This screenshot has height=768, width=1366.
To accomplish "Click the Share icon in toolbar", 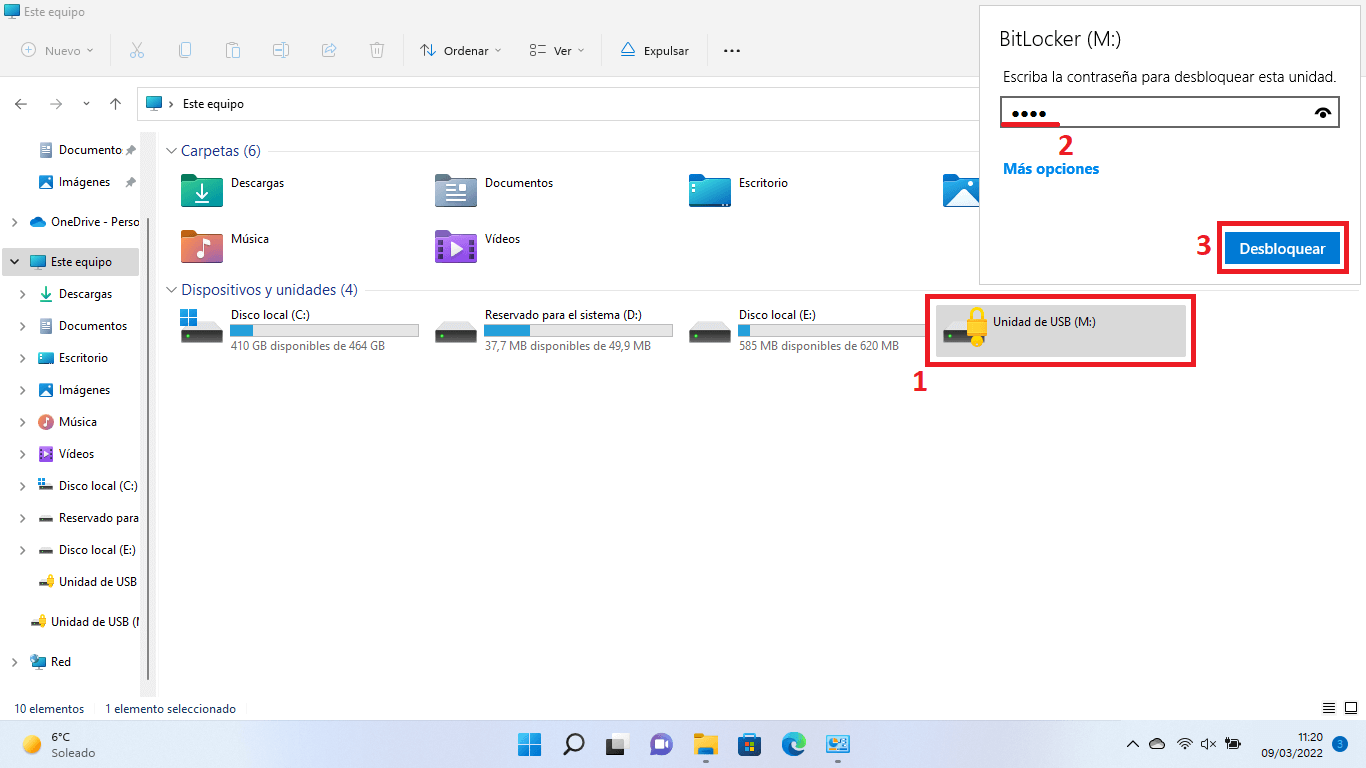I will 329,50.
